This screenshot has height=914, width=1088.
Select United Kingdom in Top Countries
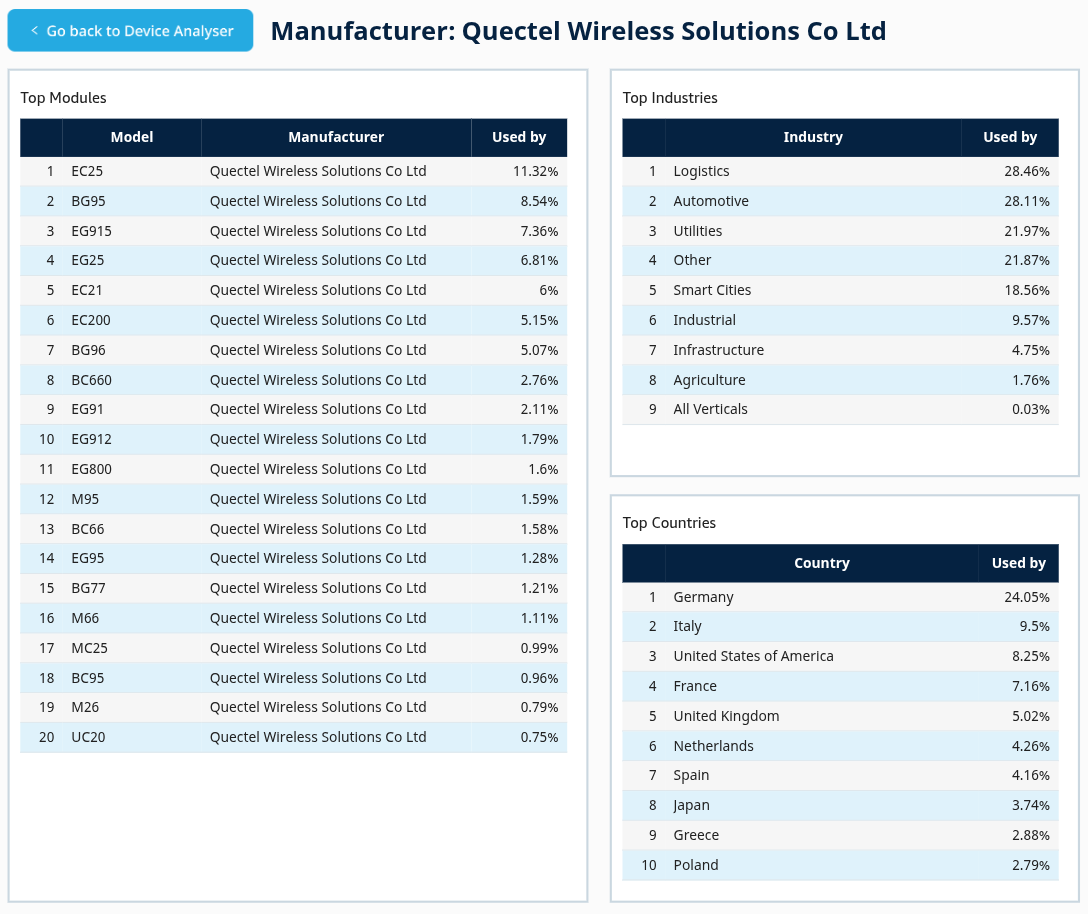click(x=840, y=716)
